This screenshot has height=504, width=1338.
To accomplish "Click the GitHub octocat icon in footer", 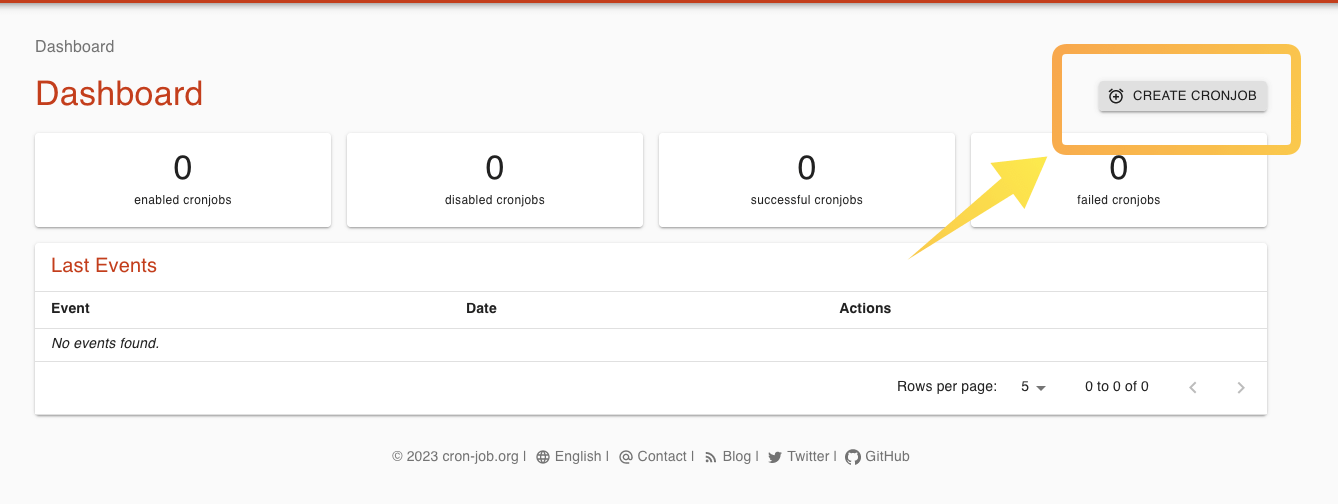I will [x=853, y=457].
